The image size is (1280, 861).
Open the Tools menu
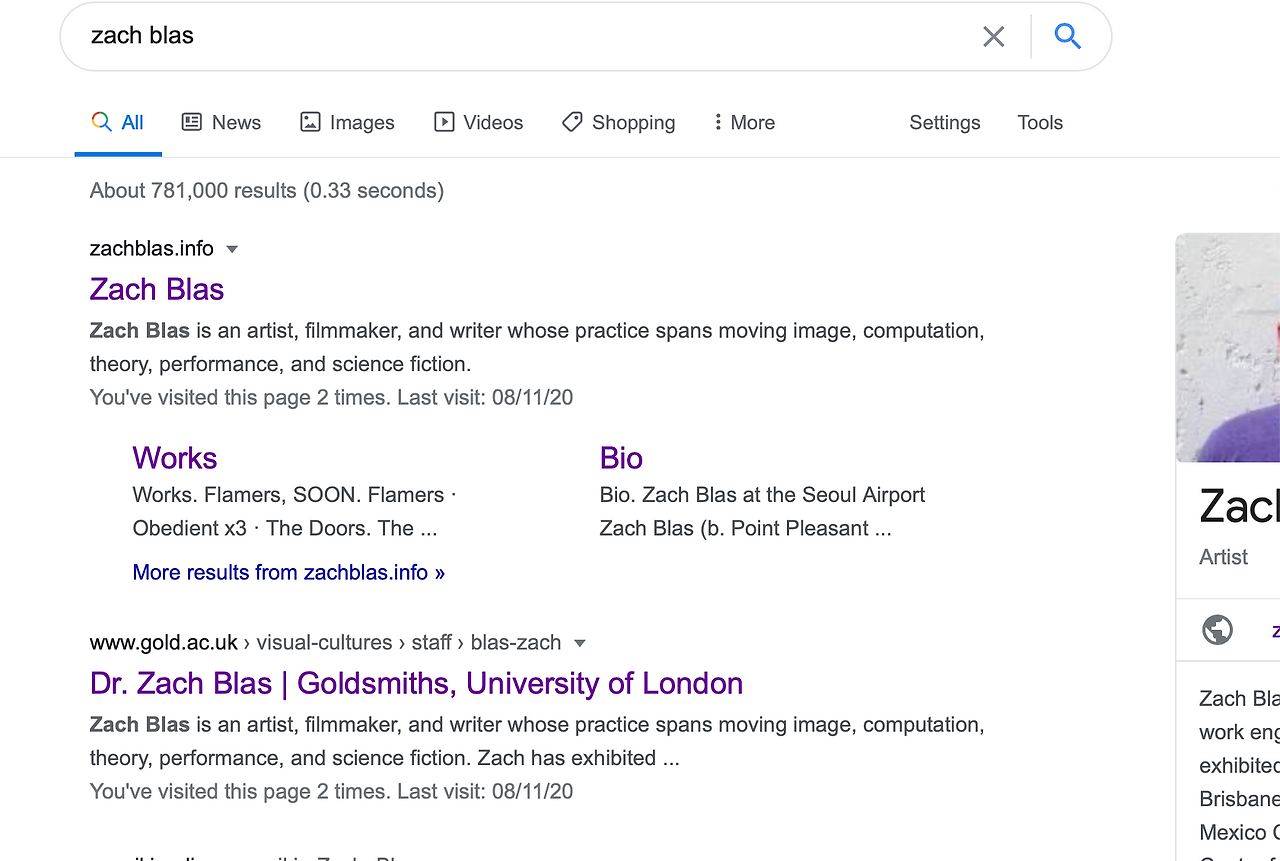pos(1040,123)
